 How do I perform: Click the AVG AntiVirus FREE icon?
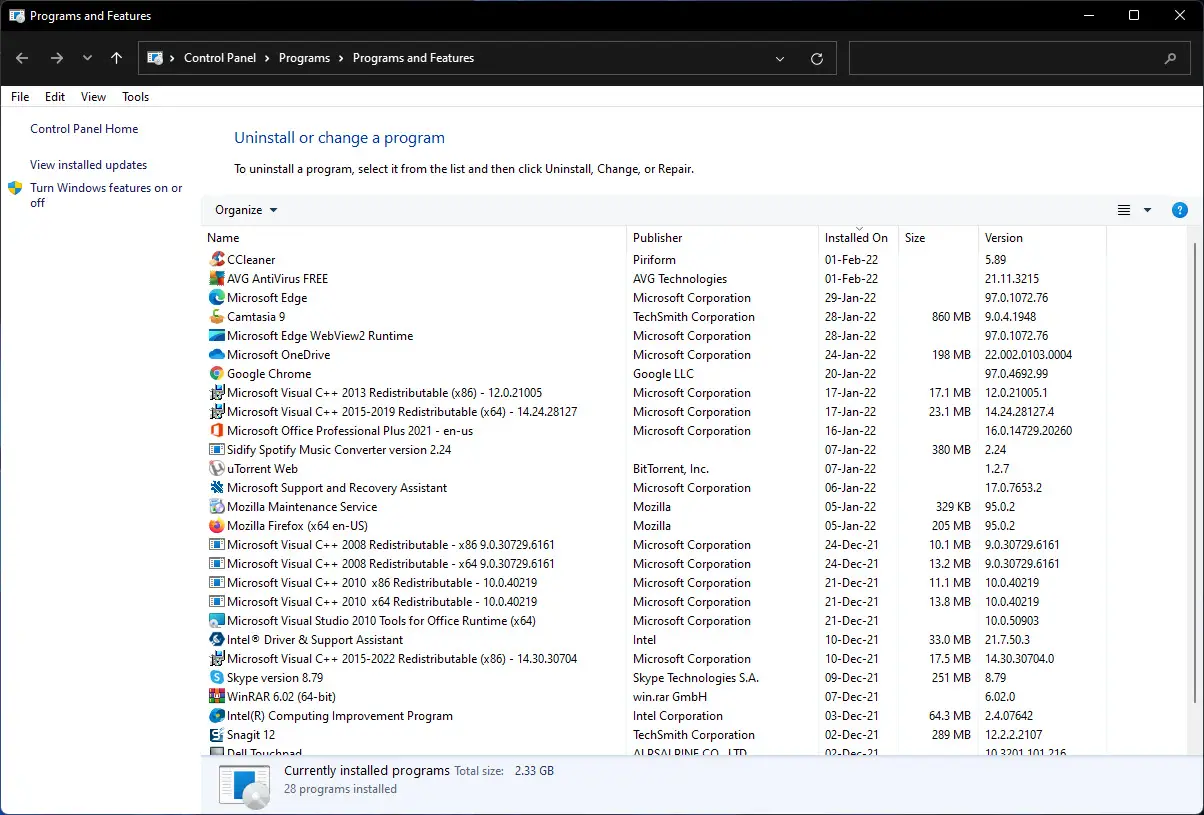pos(217,279)
